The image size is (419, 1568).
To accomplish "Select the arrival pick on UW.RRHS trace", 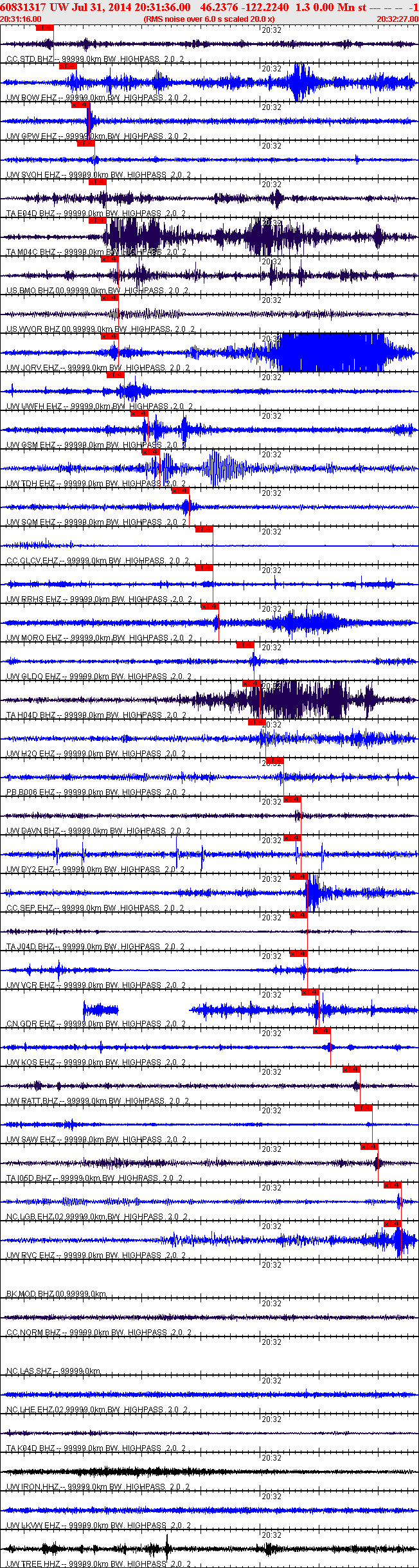I will pyautogui.click(x=204, y=568).
